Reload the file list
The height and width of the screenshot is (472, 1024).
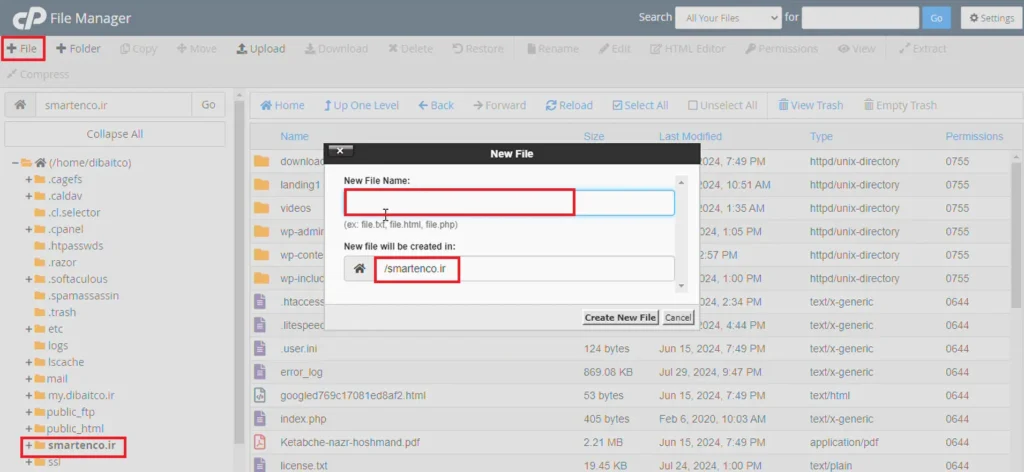(569, 105)
